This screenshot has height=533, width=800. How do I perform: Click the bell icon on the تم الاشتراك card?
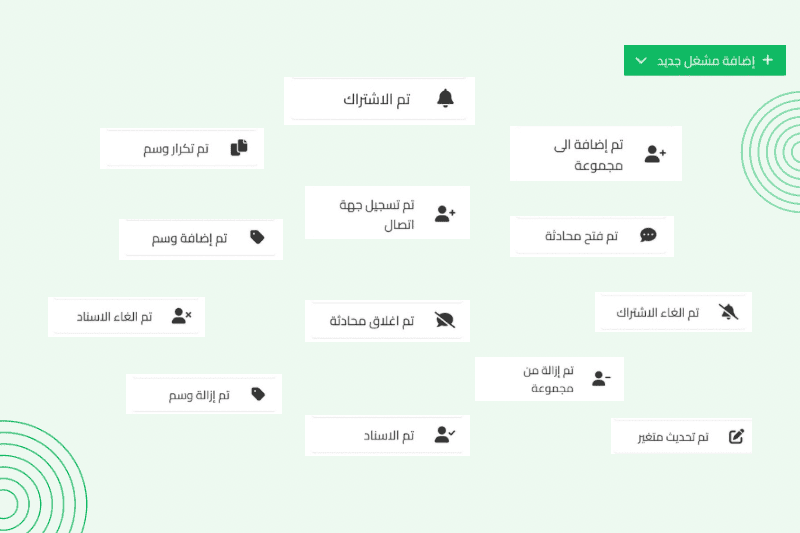pos(445,98)
